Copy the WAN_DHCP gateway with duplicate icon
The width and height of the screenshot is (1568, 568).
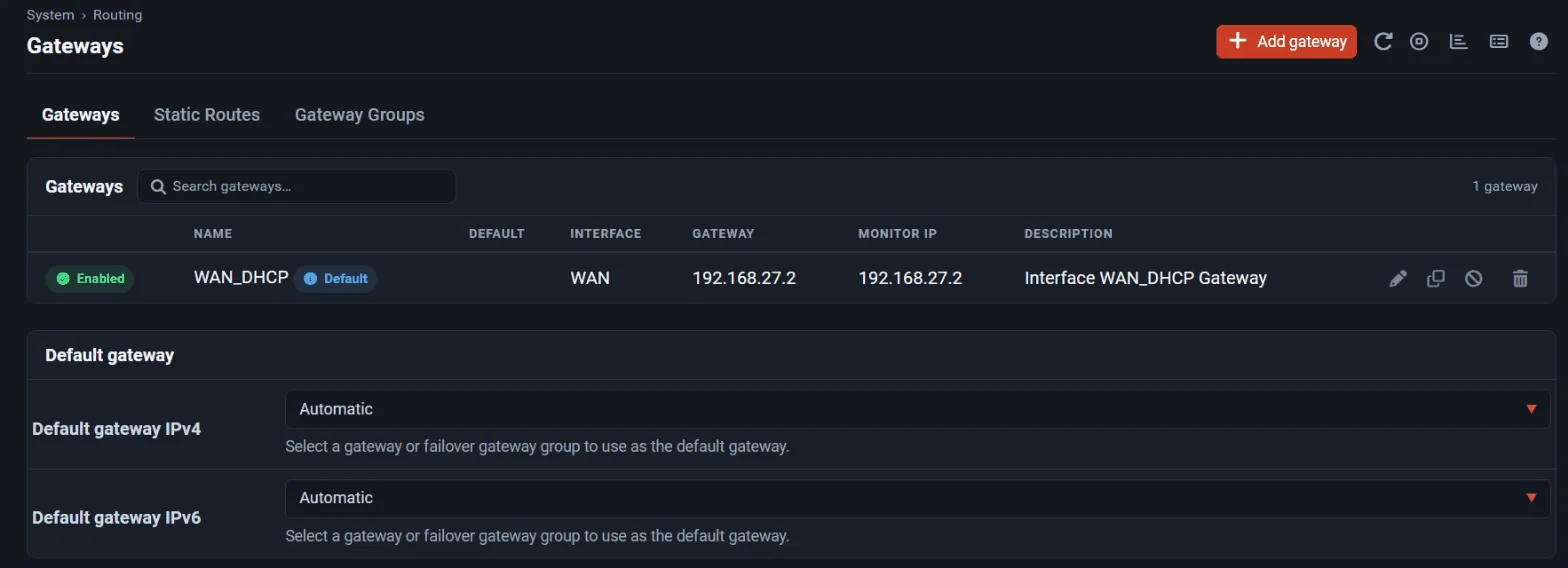click(1436, 279)
